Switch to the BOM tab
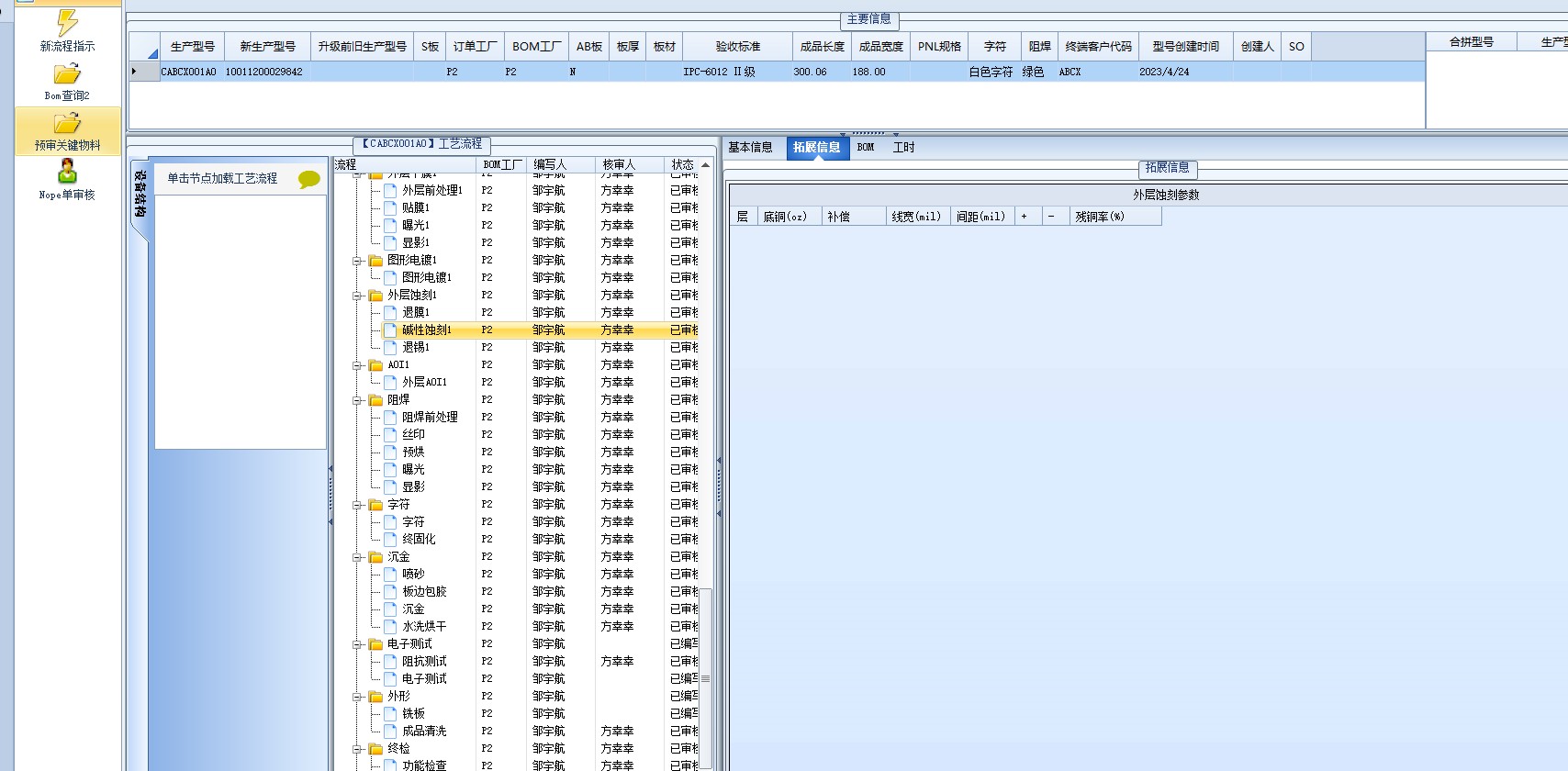Screen dimensions: 1568x771 866,147
